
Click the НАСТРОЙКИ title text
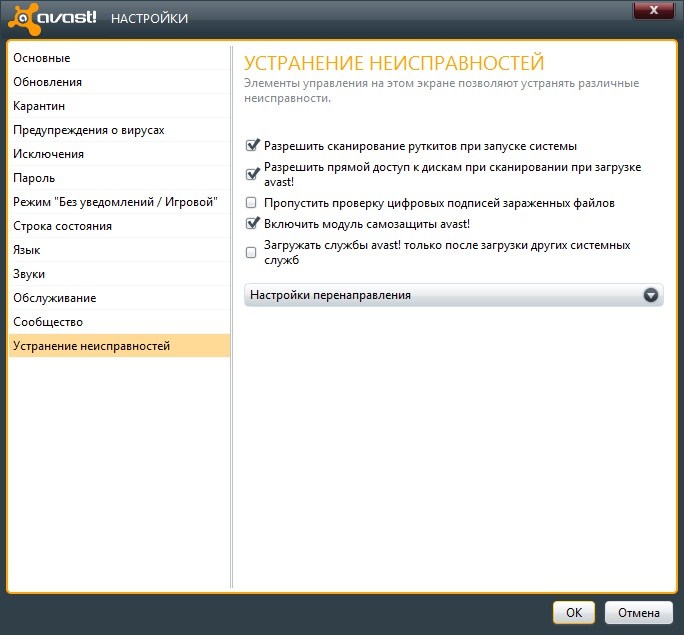tap(149, 18)
